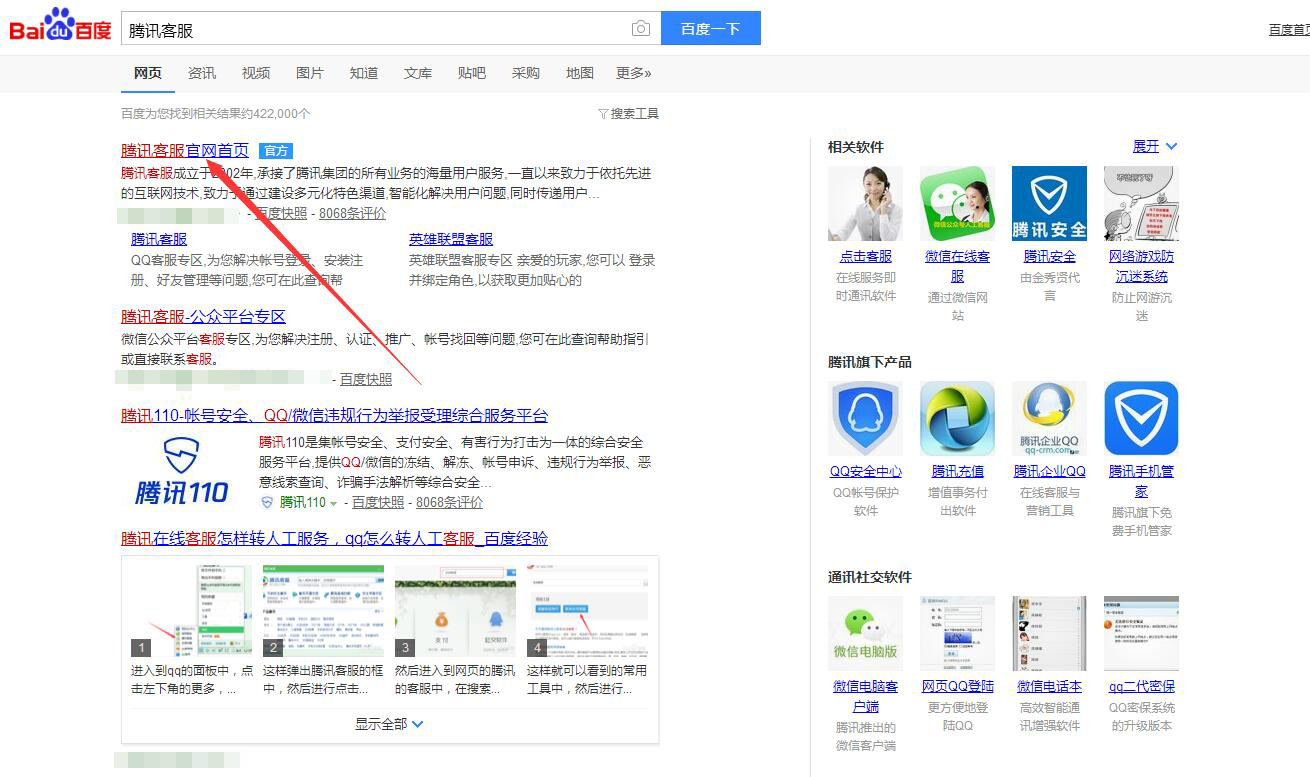Image resolution: width=1310 pixels, height=777 pixels.
Task: Click the QQ安全中心 text link
Action: coord(865,471)
